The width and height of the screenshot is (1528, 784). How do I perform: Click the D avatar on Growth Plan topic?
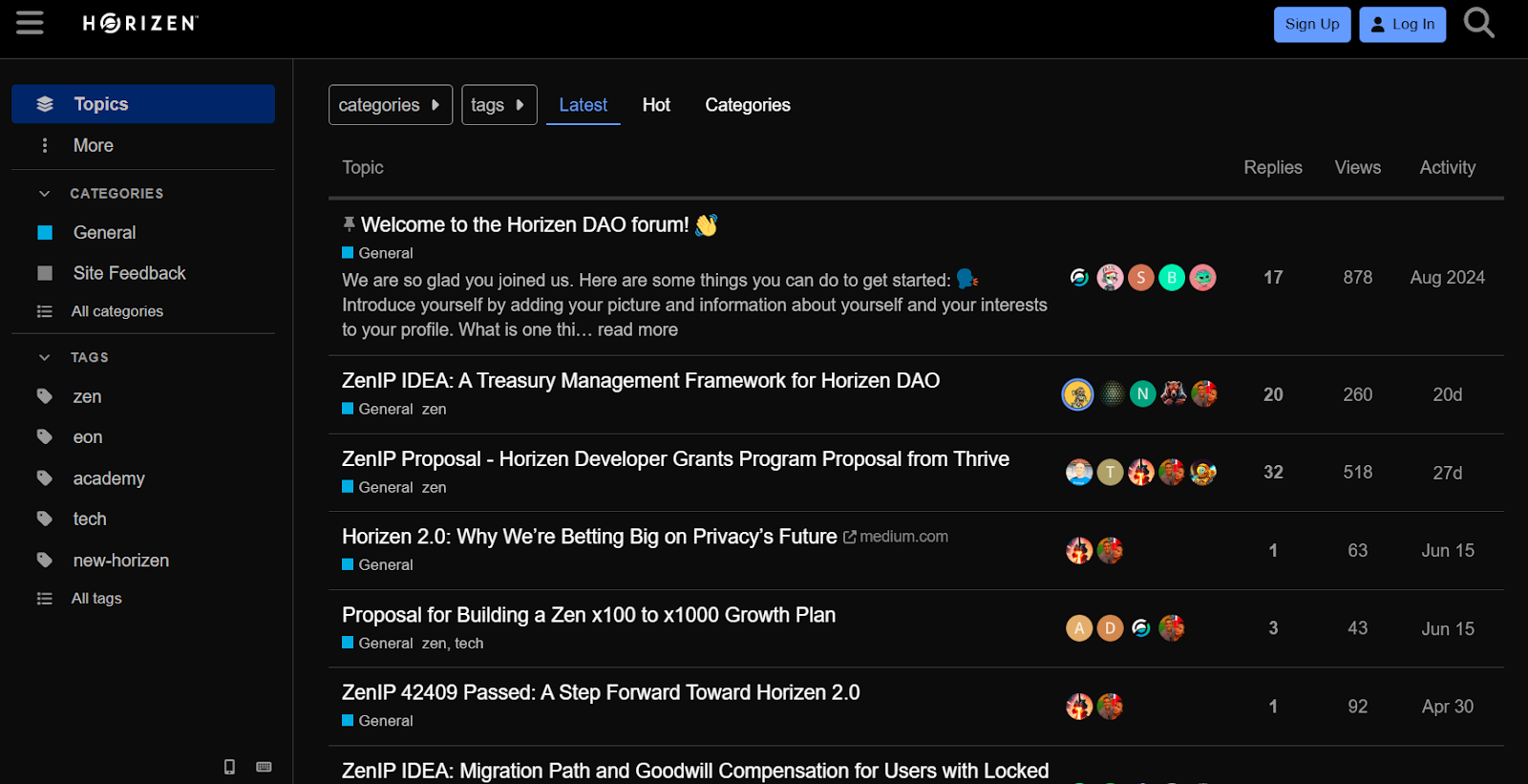1110,628
